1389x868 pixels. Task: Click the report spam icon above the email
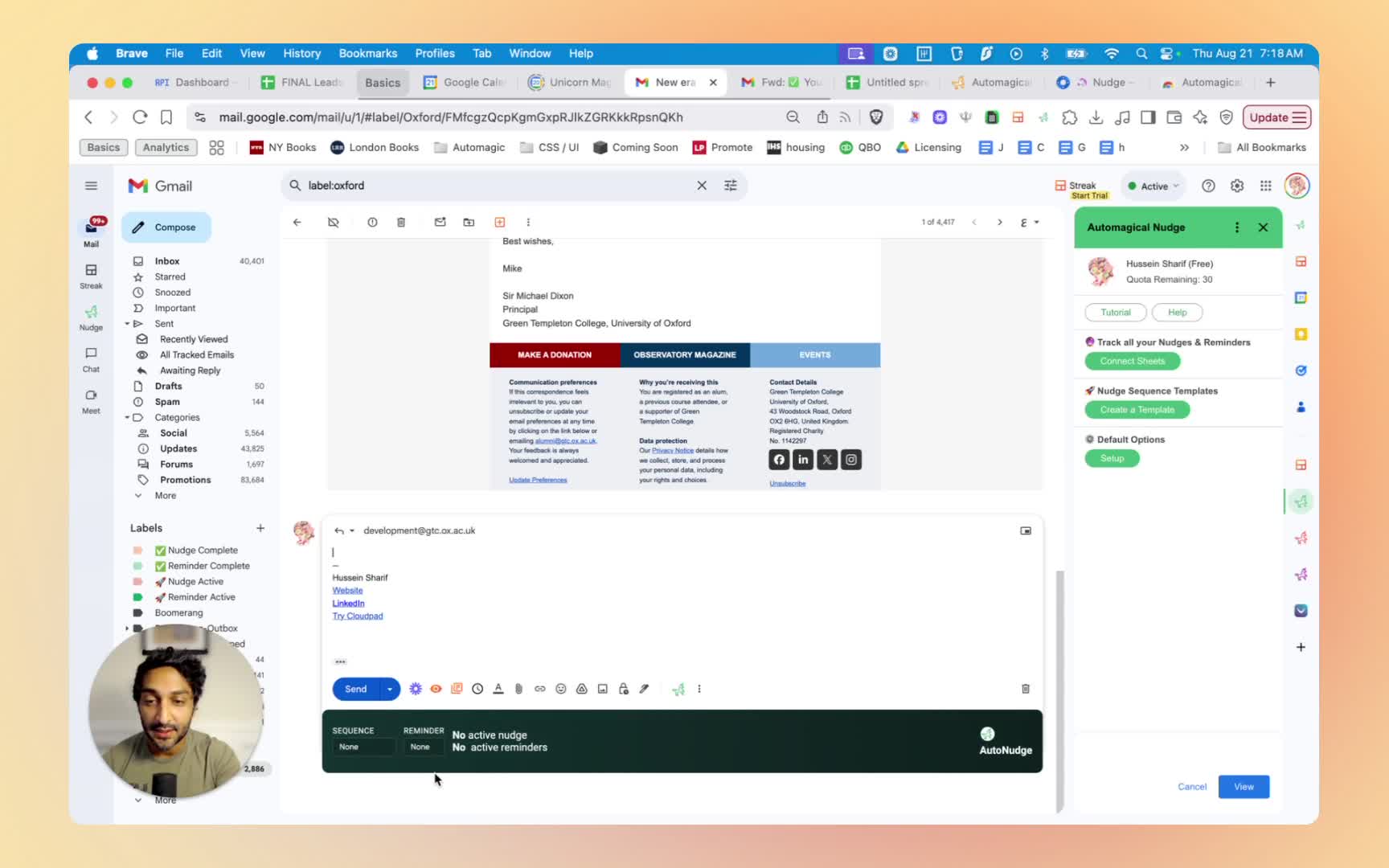point(372,223)
